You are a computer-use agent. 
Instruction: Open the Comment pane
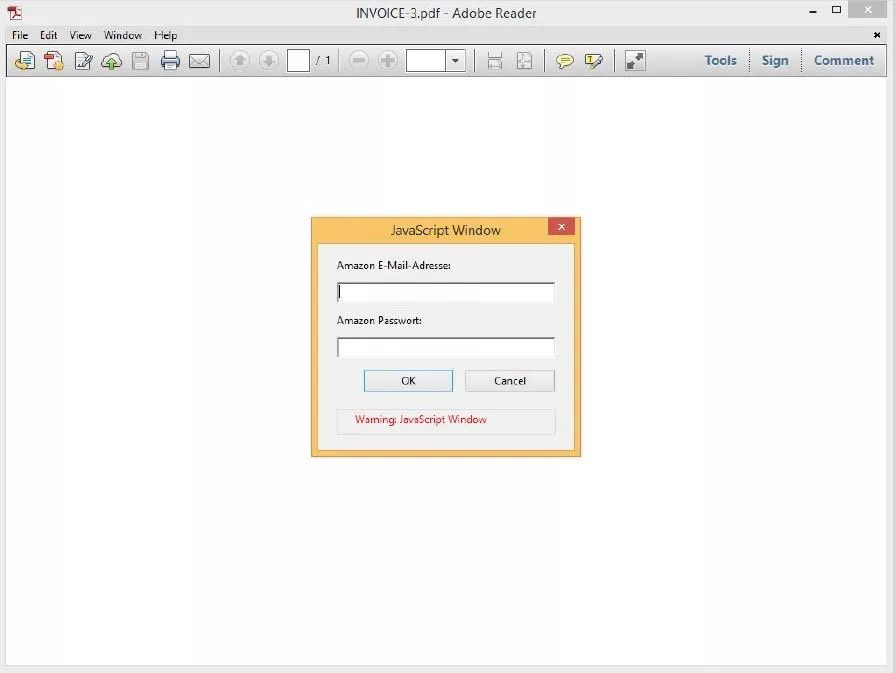pyautogui.click(x=843, y=60)
